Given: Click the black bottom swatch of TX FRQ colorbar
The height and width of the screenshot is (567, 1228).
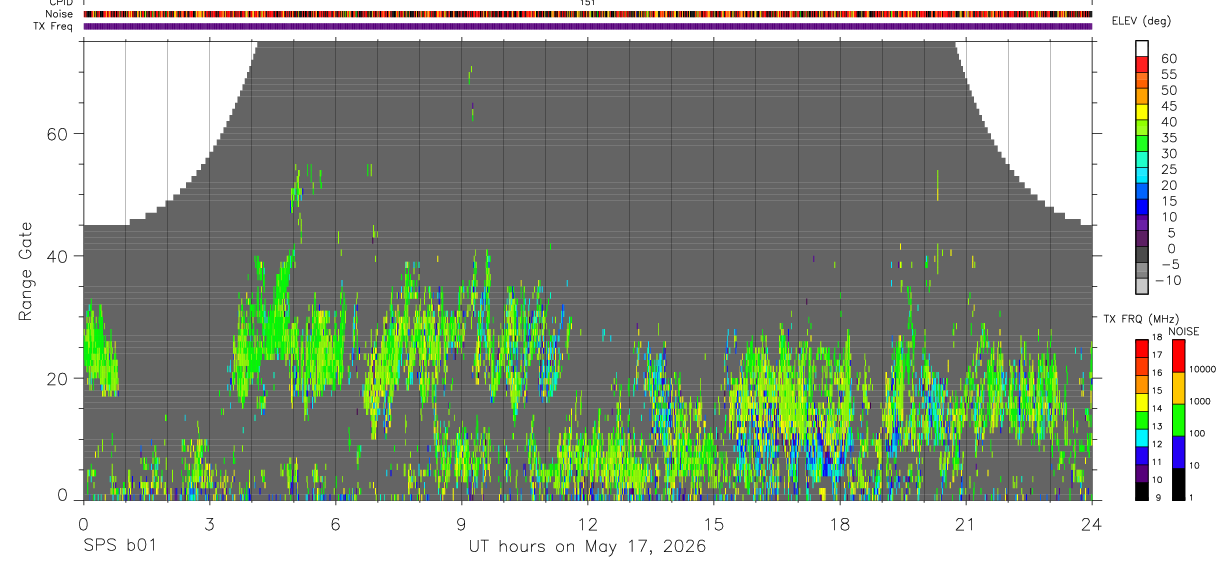Looking at the screenshot, I should coord(1142,492).
